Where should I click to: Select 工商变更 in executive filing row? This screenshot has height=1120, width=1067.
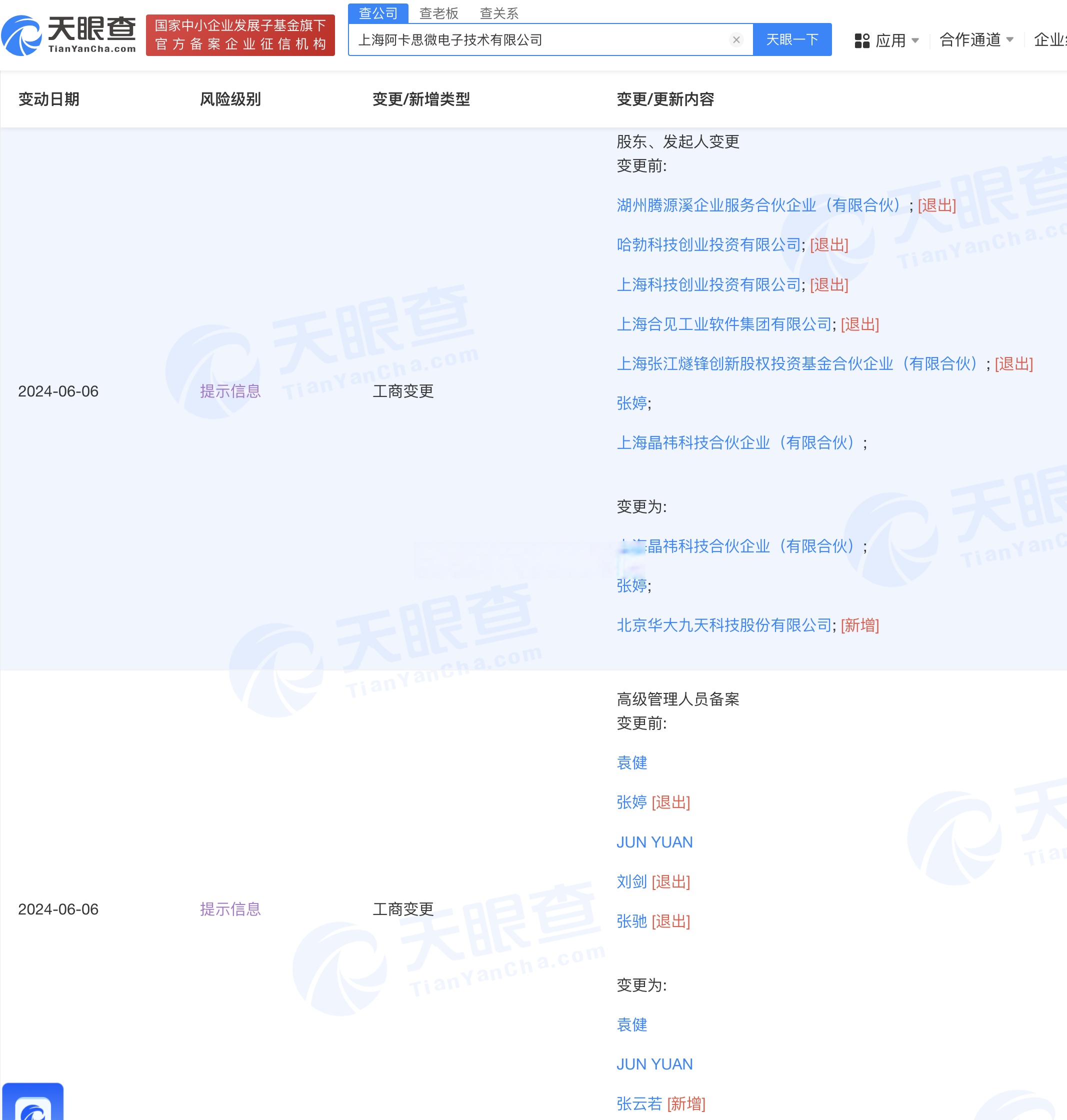(x=403, y=909)
